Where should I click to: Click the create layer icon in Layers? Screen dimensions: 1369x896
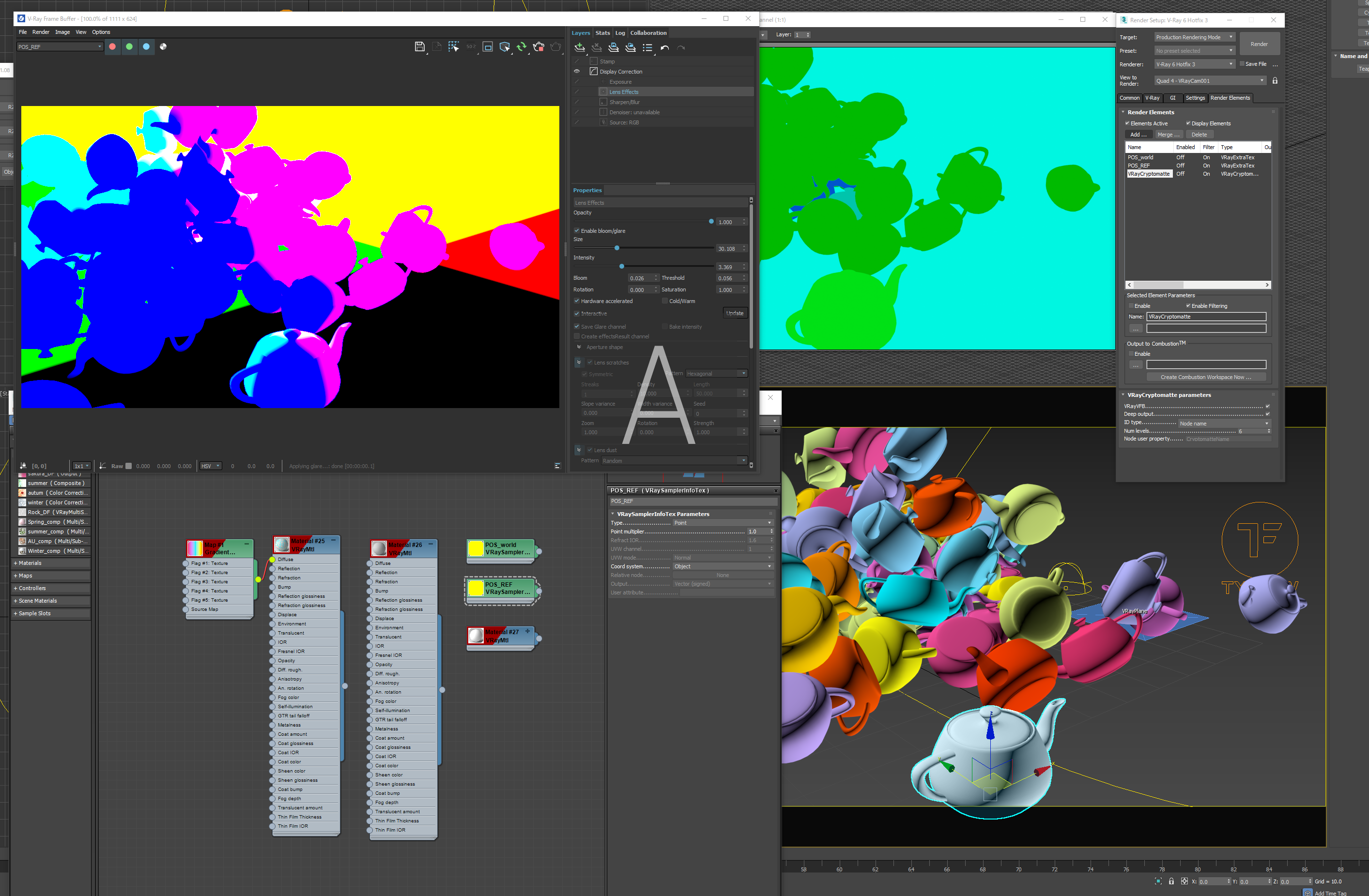point(580,48)
